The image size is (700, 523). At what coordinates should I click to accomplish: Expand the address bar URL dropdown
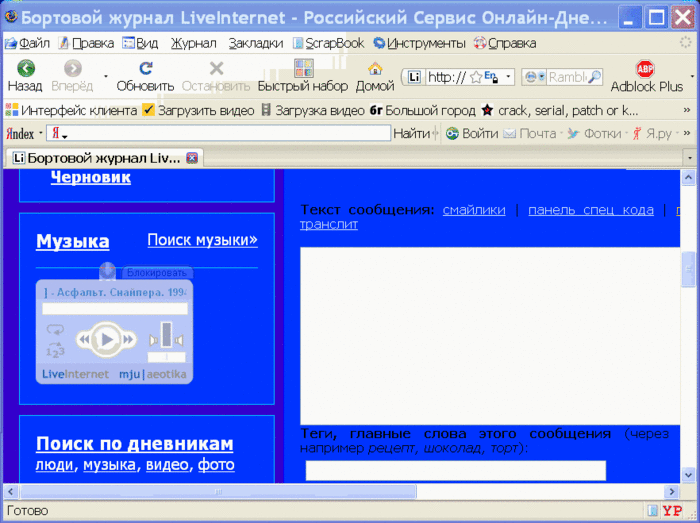point(508,77)
